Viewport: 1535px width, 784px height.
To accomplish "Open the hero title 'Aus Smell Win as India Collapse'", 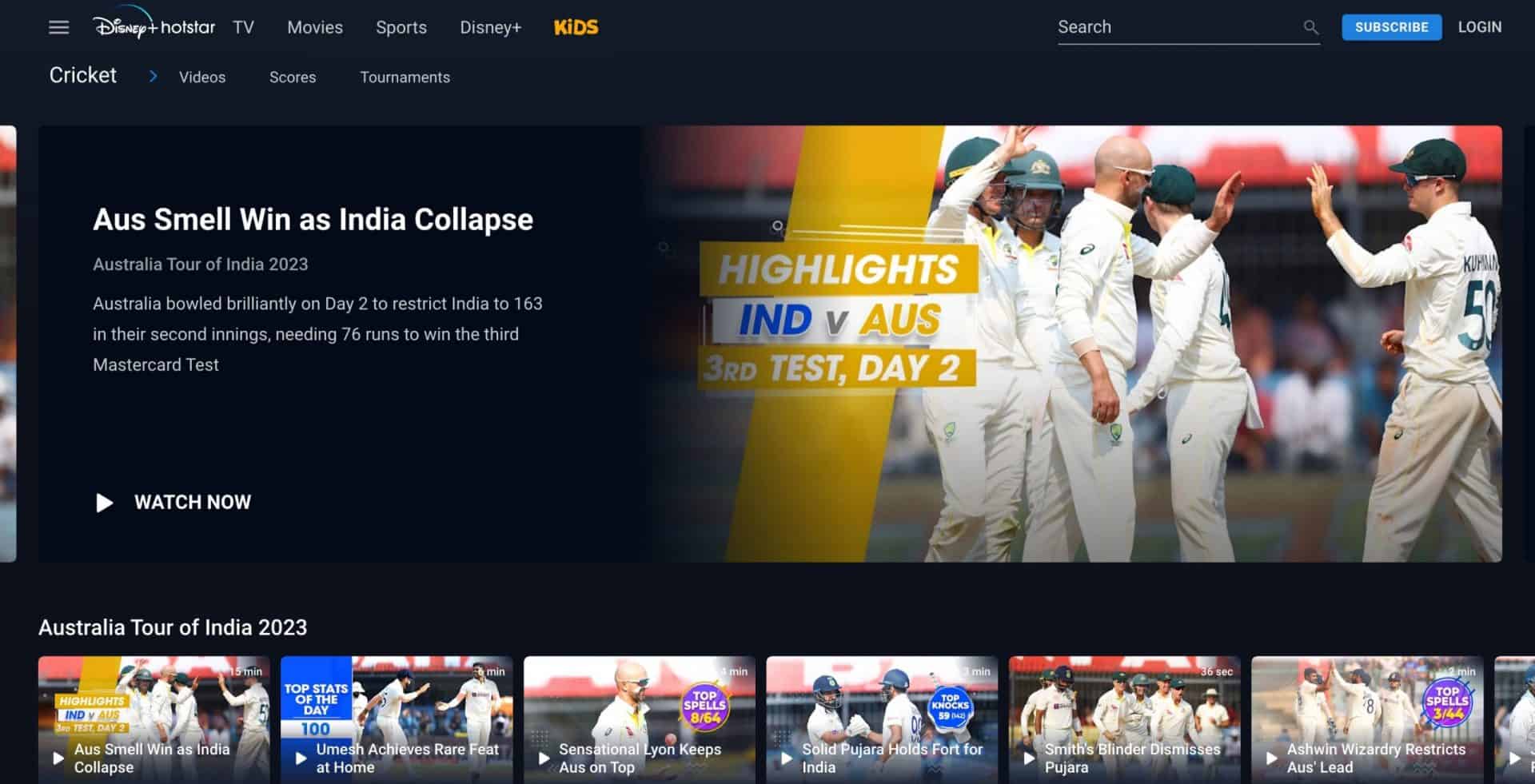I will point(313,219).
